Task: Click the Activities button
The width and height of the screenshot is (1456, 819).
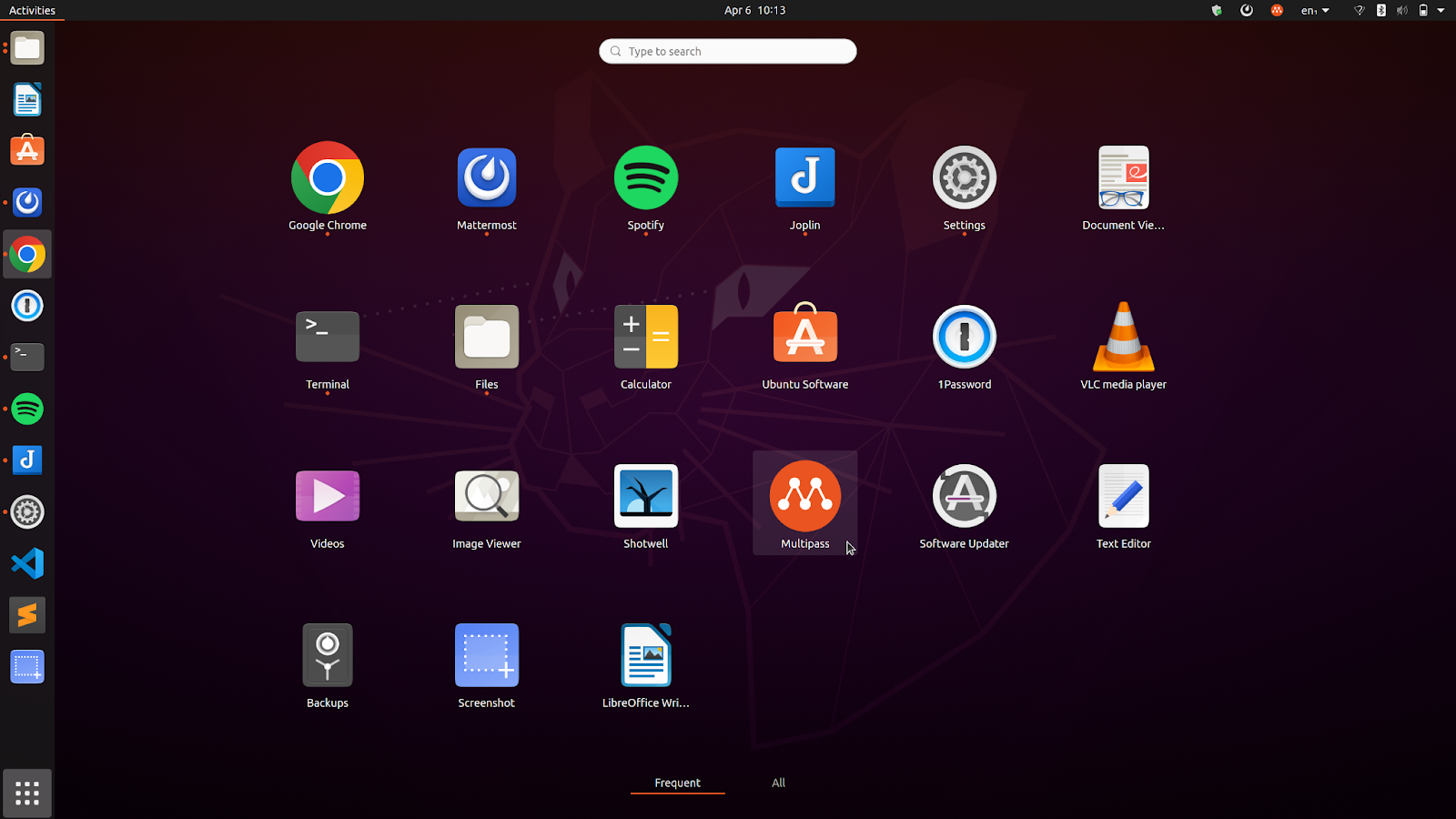Action: (32, 11)
